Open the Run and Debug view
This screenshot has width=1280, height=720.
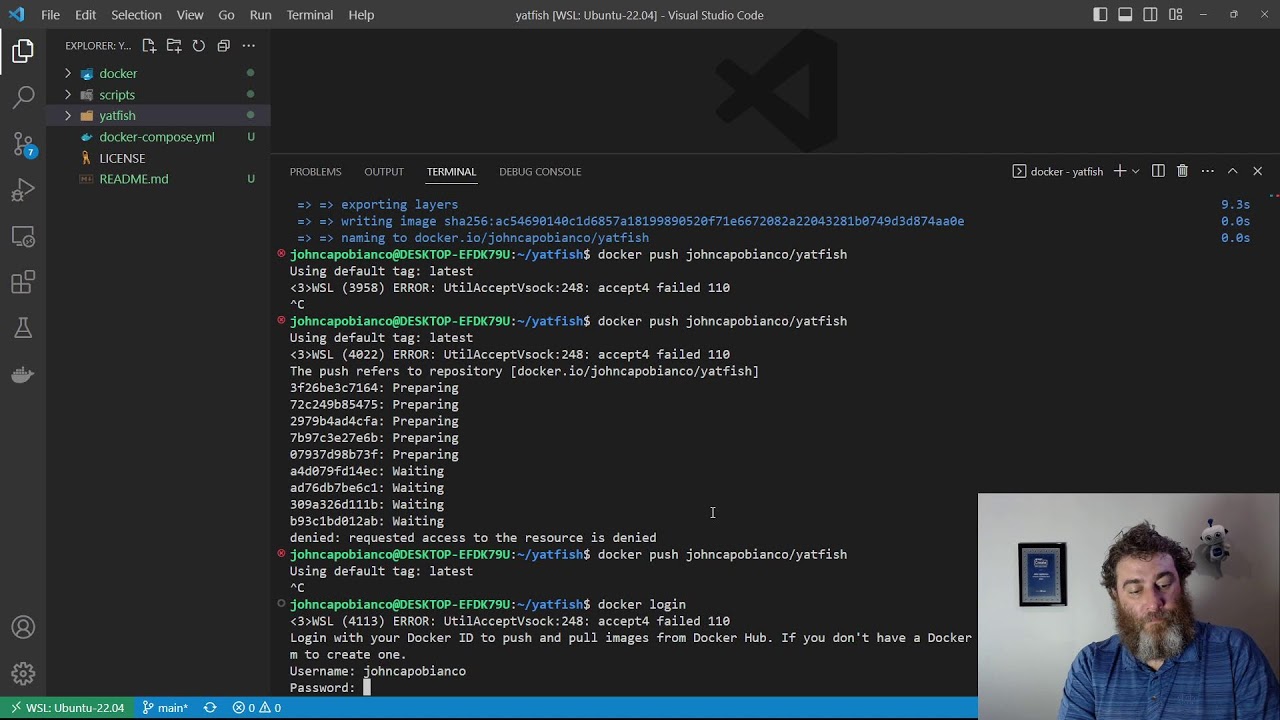tap(23, 190)
